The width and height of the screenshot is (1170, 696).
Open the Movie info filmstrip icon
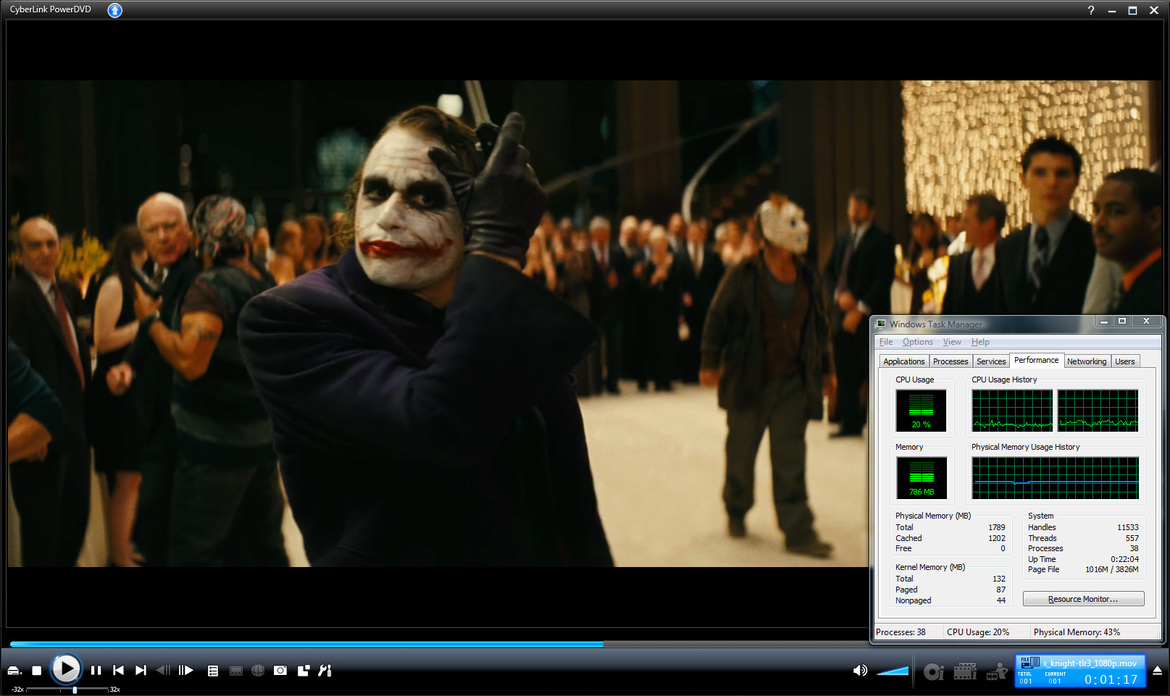(965, 671)
